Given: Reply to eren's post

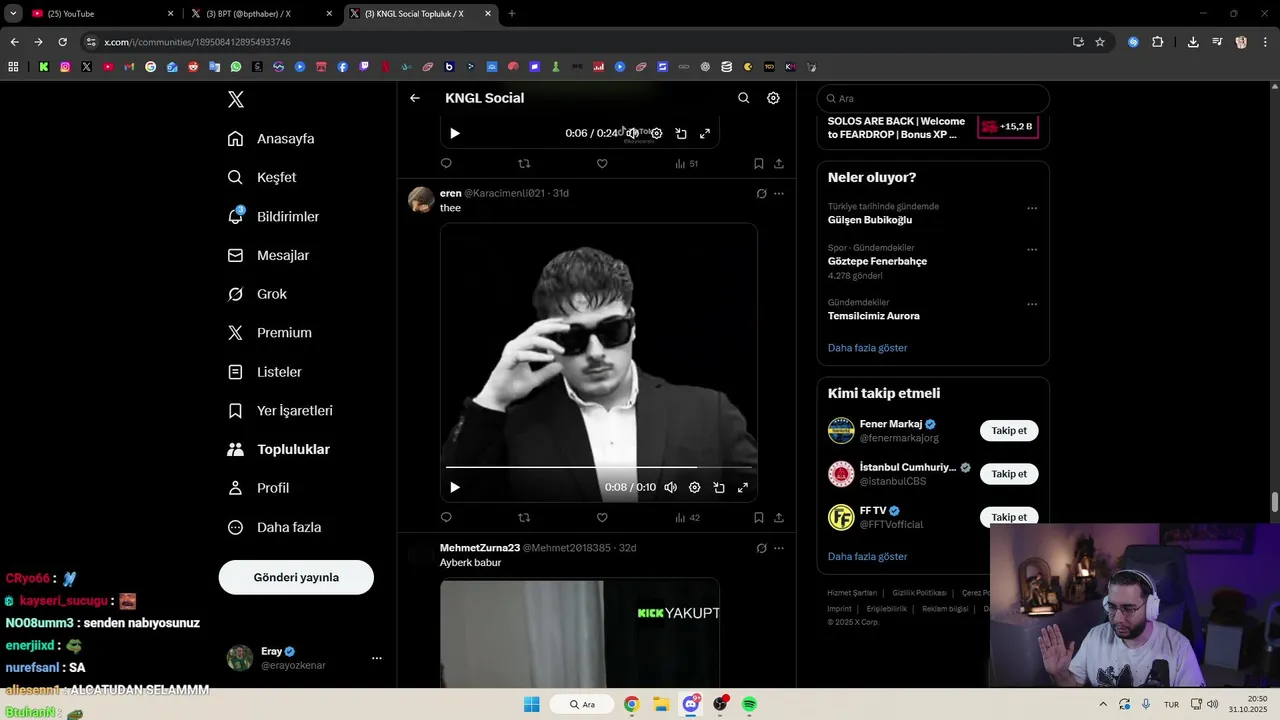Looking at the screenshot, I should tap(446, 517).
